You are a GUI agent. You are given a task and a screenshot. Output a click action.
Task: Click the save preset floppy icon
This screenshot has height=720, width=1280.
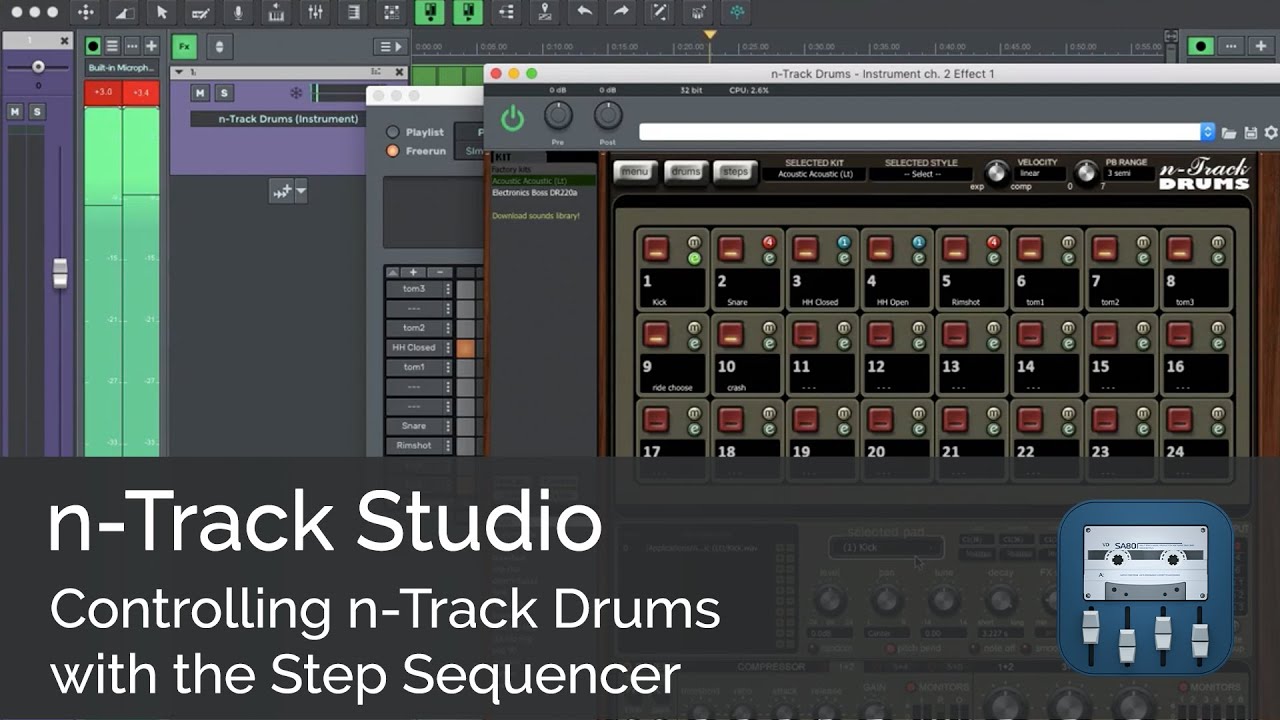pos(1250,132)
